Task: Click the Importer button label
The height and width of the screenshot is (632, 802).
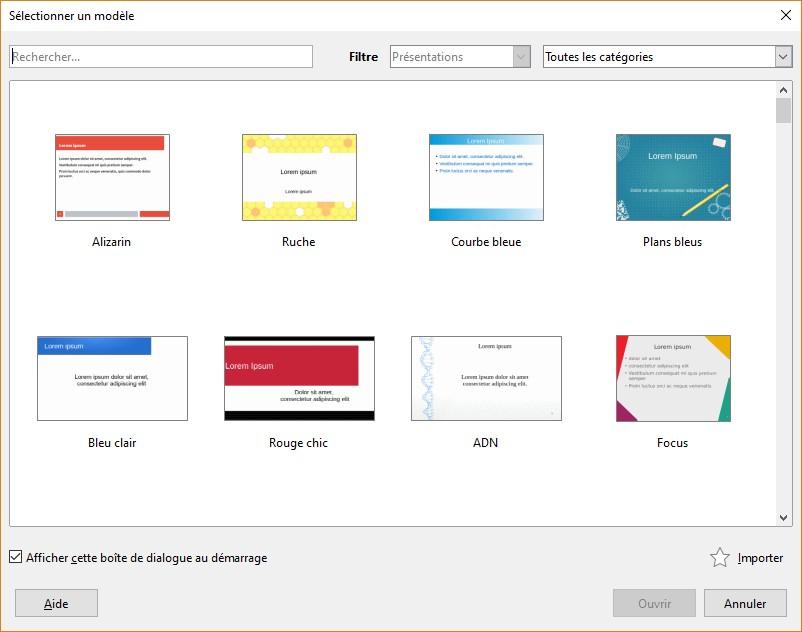Action: 760,558
